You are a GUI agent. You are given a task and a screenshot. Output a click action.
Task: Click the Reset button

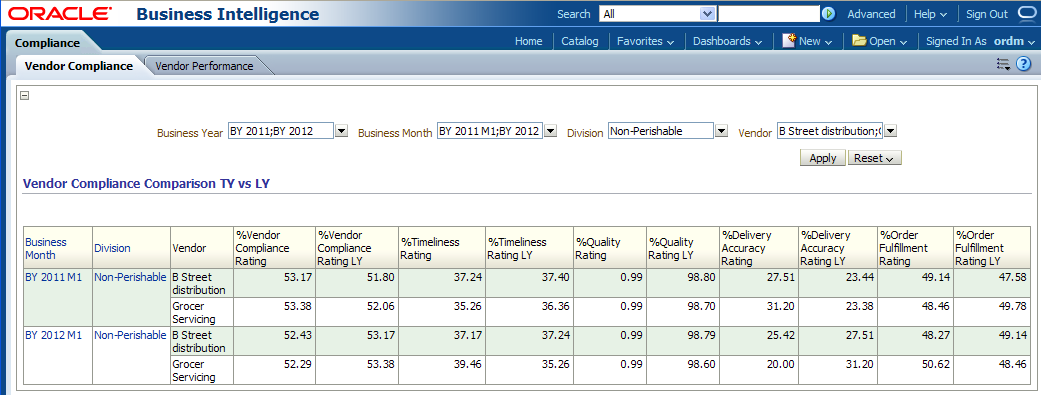[874, 159]
